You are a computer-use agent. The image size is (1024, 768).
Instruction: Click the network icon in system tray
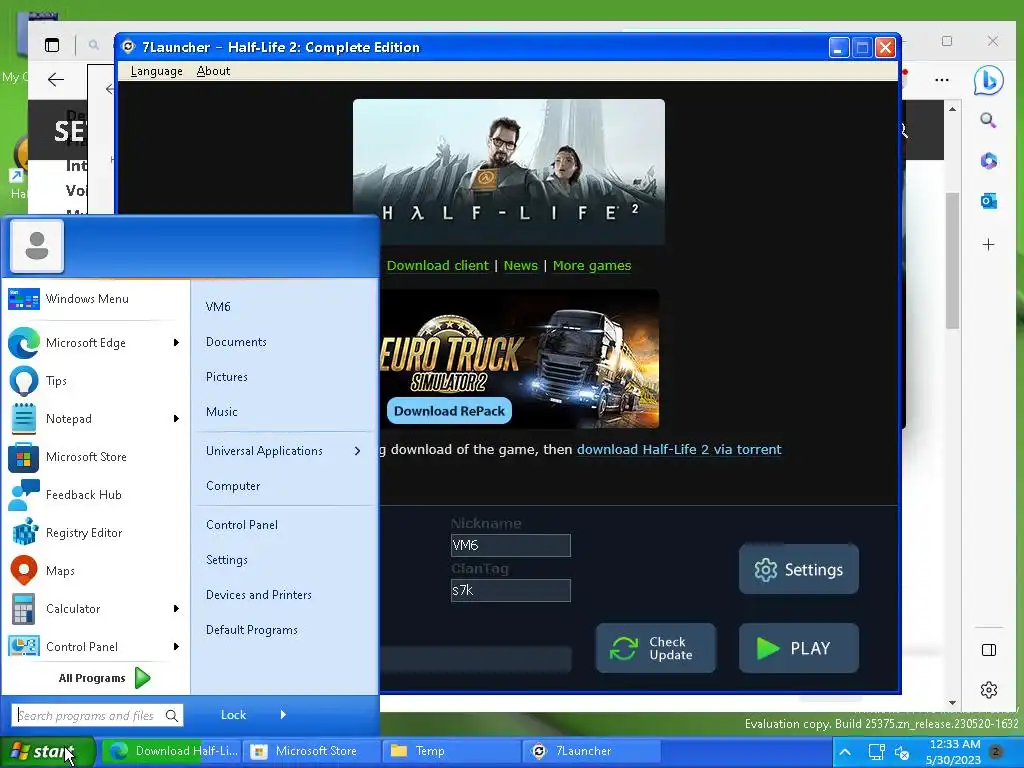(x=876, y=752)
